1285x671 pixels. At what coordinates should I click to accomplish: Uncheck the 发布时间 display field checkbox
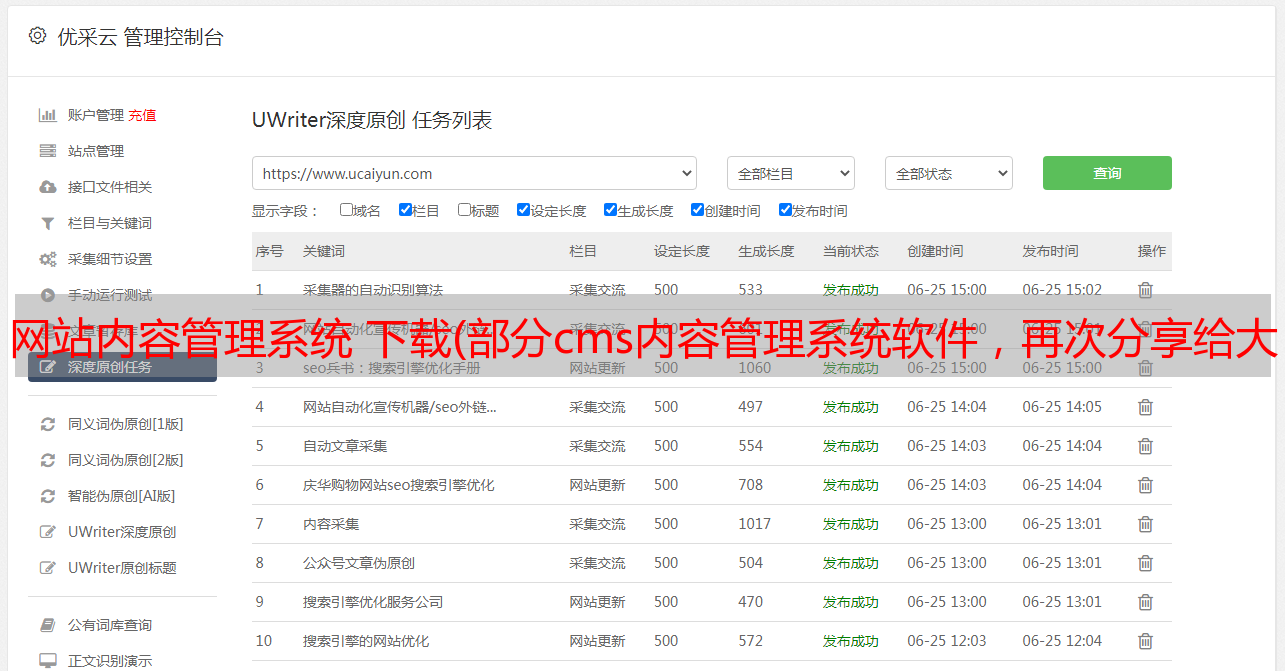pos(785,210)
